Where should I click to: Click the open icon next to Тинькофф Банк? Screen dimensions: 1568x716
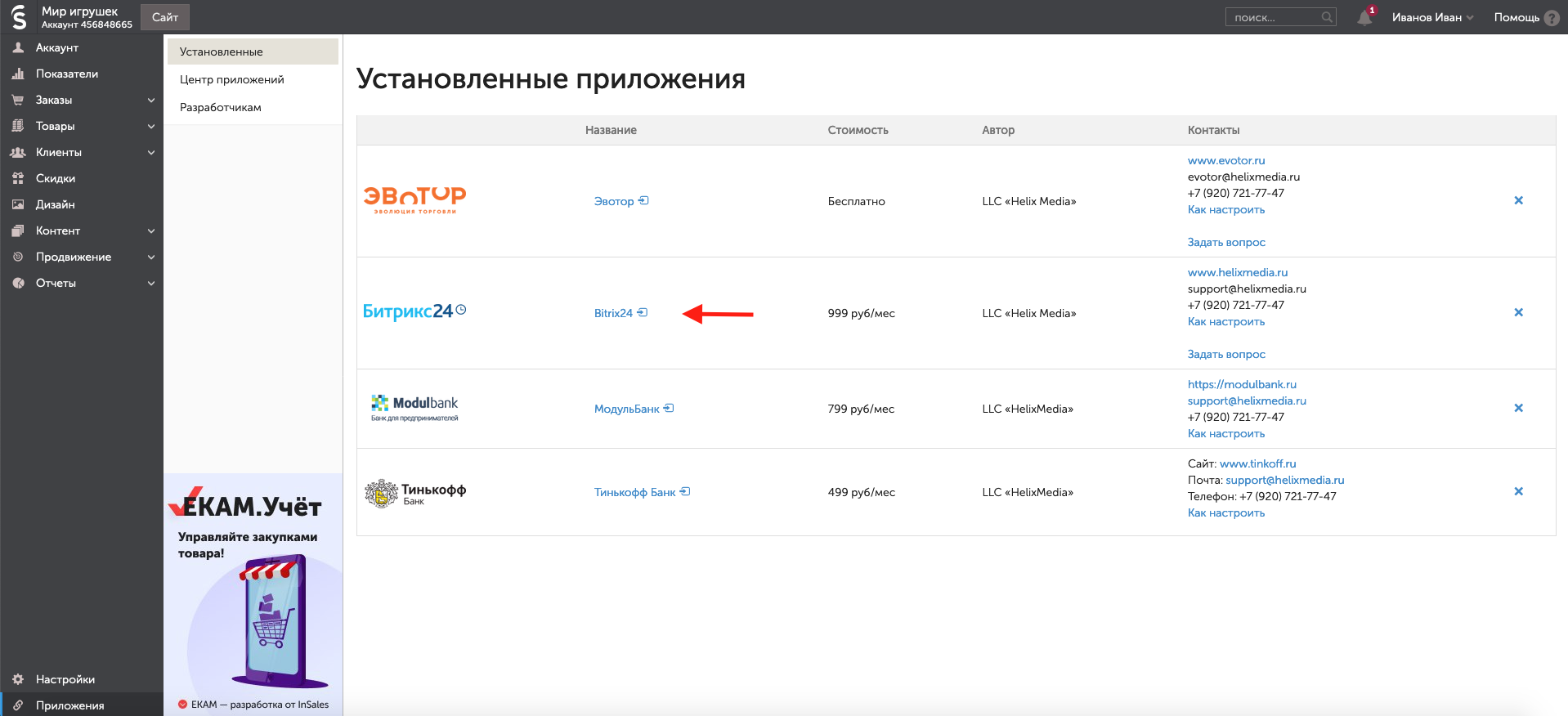[685, 491]
